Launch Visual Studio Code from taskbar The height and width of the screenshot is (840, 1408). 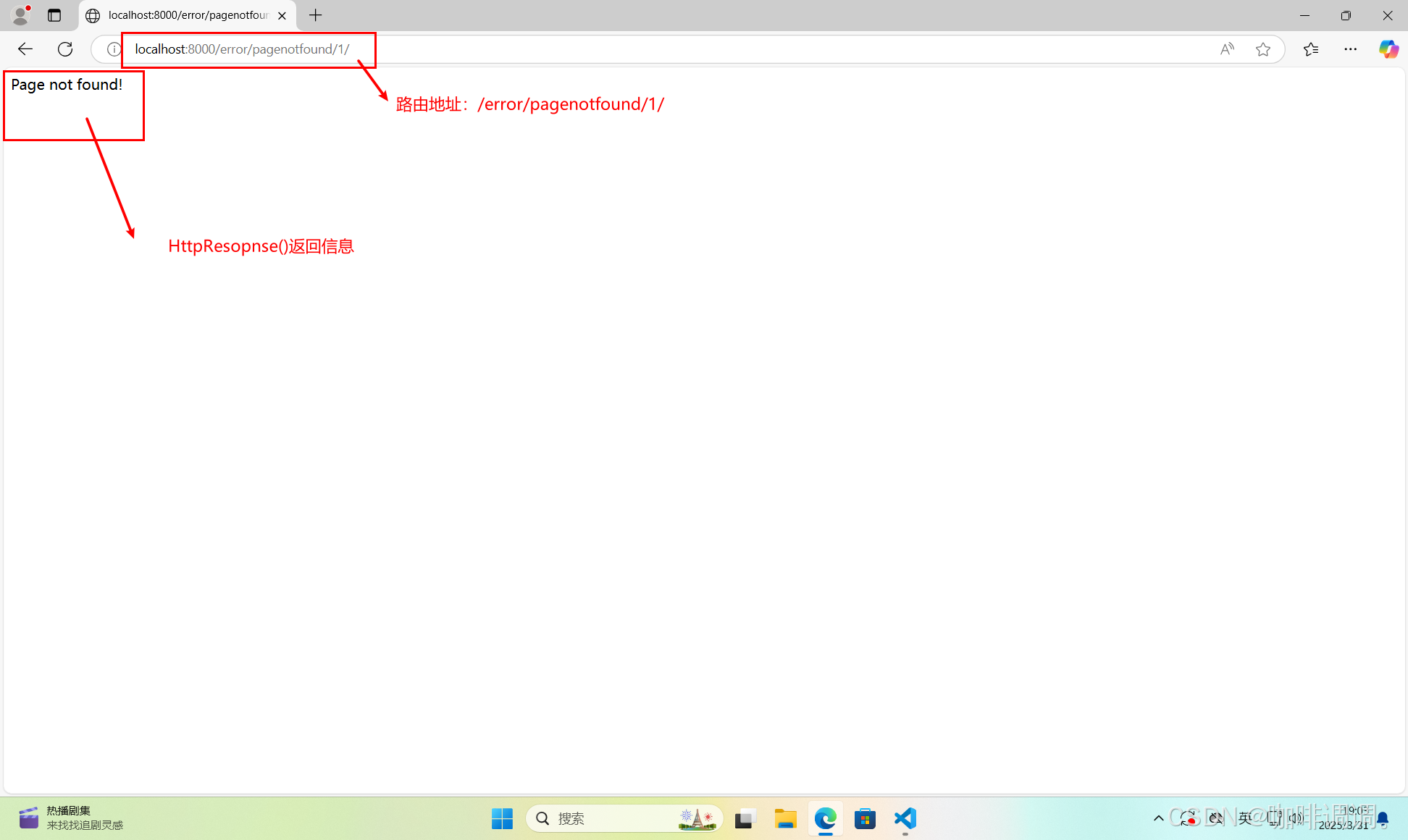point(905,818)
